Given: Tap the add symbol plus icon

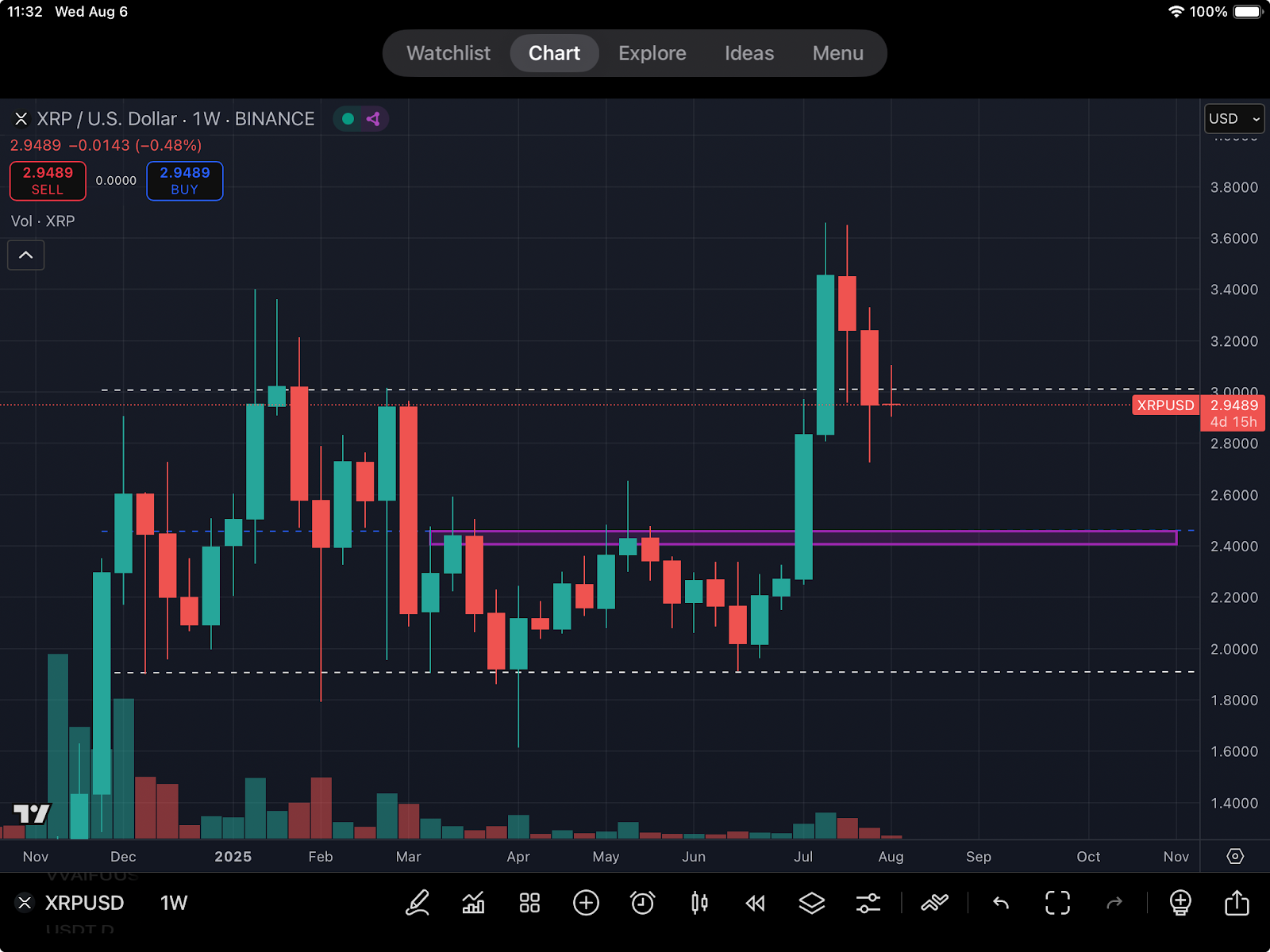Looking at the screenshot, I should coord(586,903).
